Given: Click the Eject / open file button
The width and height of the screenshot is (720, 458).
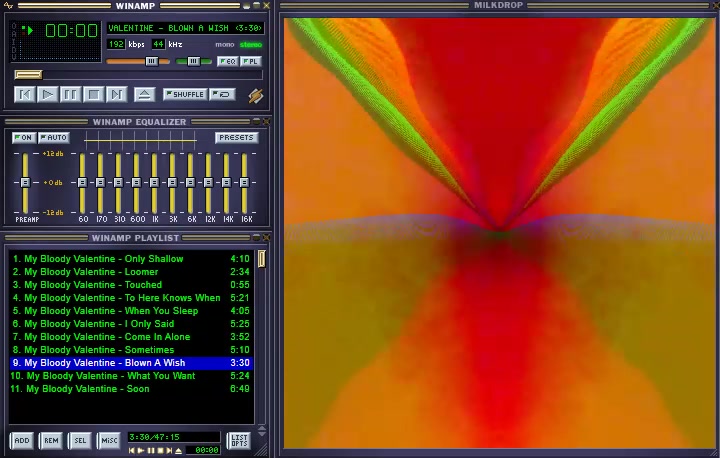Looking at the screenshot, I should tap(144, 95).
